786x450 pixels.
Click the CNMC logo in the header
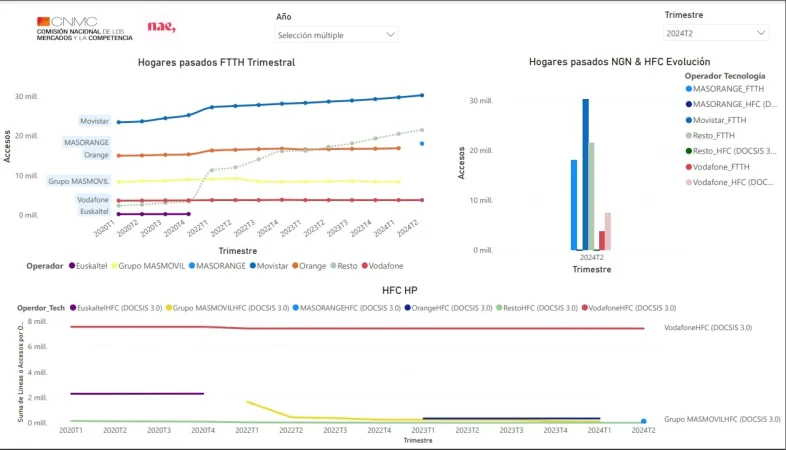84,28
